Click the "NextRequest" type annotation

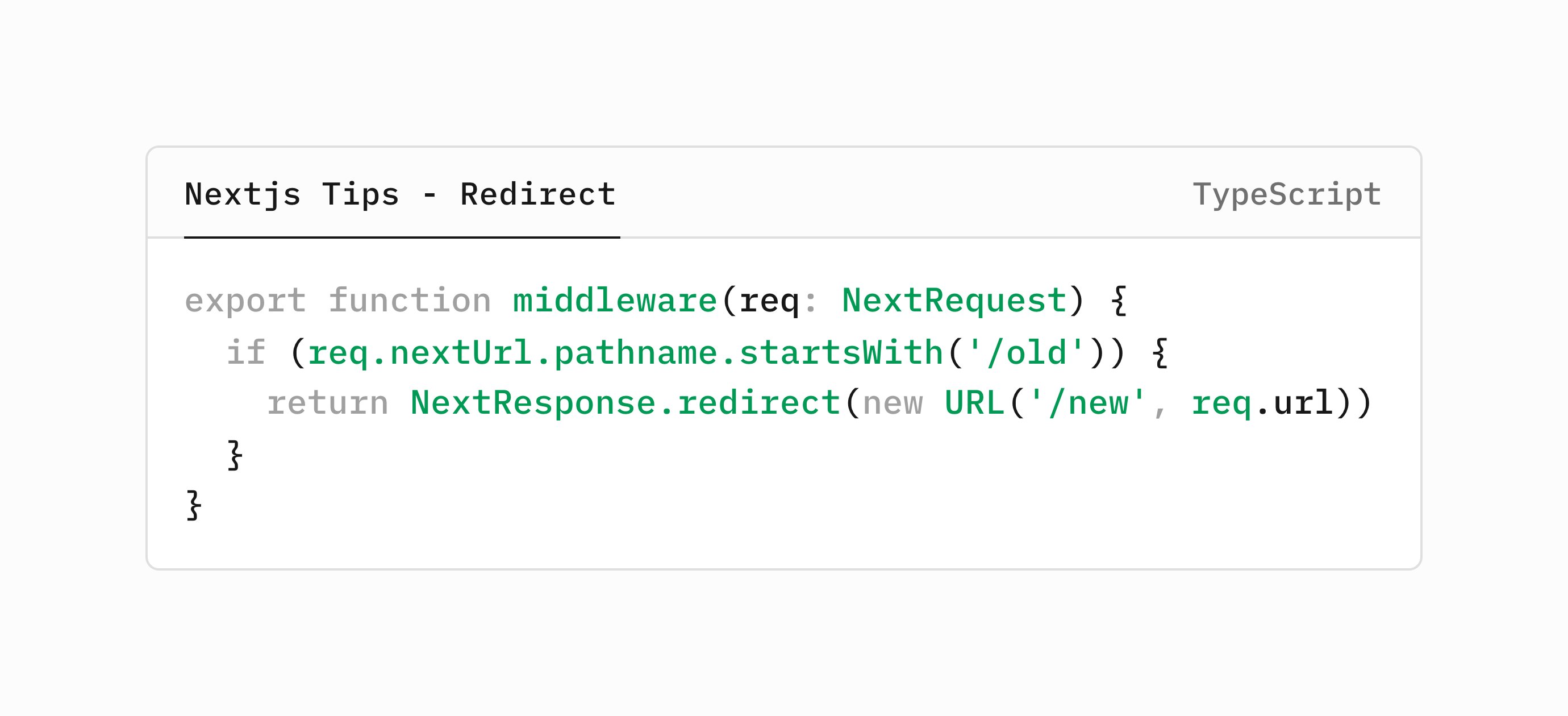tap(953, 301)
